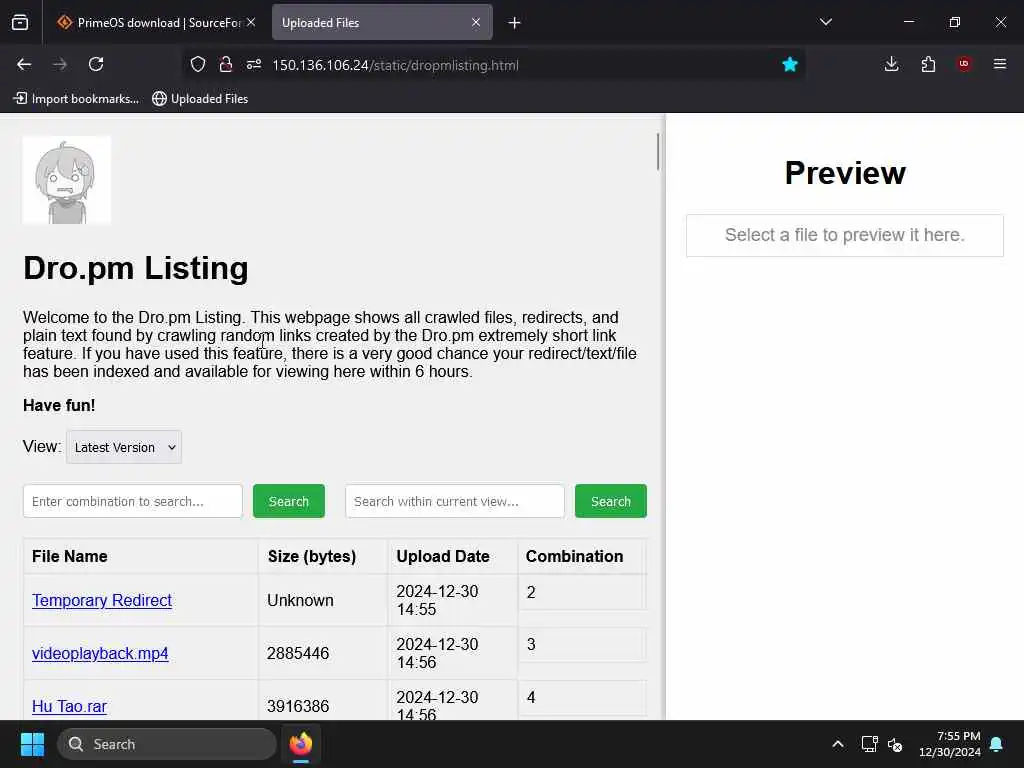This screenshot has width=1024, height=768.
Task: Reload the current page
Action: click(96, 64)
